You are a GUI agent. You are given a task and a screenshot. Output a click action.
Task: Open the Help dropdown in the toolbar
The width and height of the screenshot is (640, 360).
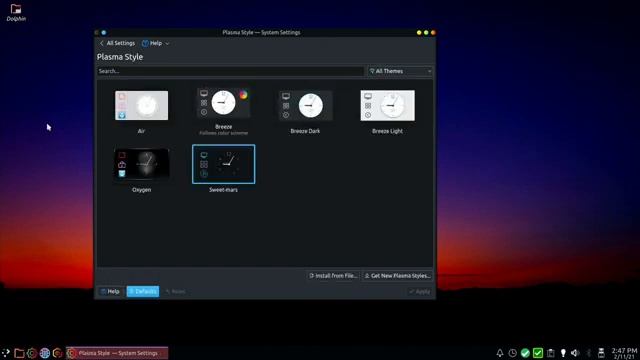[x=156, y=43]
